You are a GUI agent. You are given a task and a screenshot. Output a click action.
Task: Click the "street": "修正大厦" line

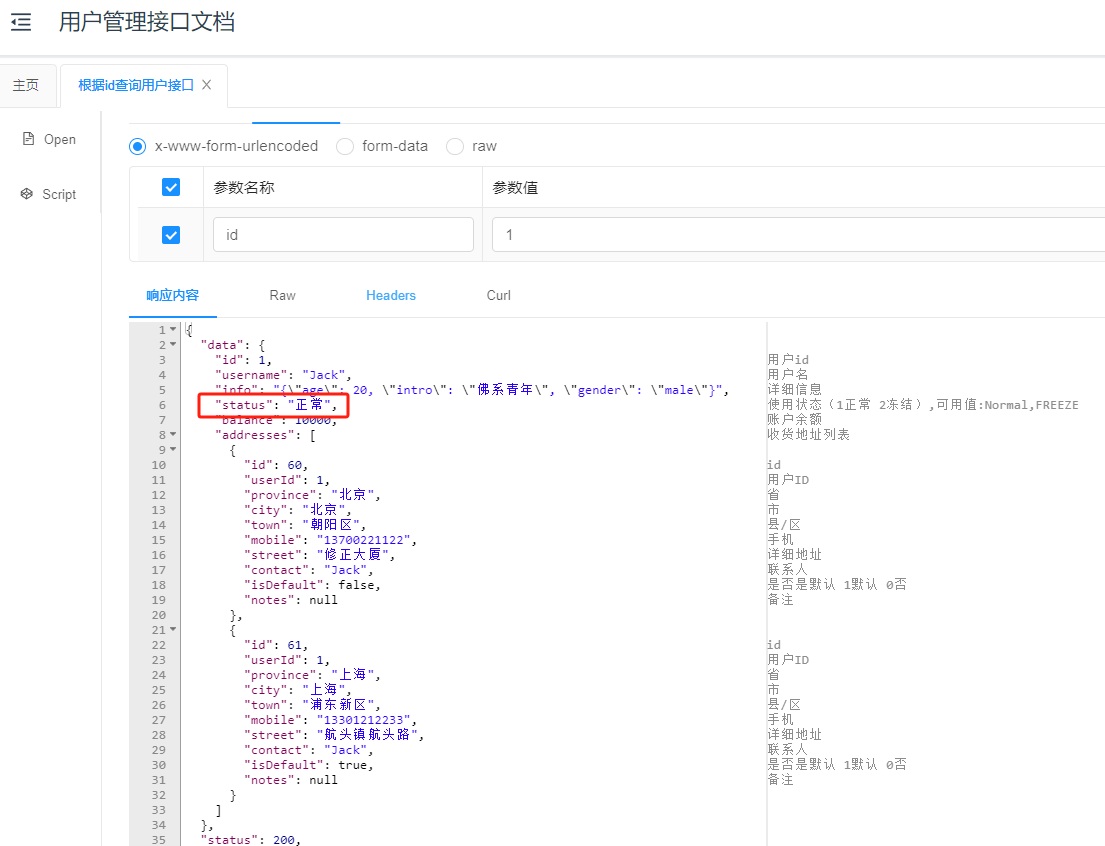[319, 556]
